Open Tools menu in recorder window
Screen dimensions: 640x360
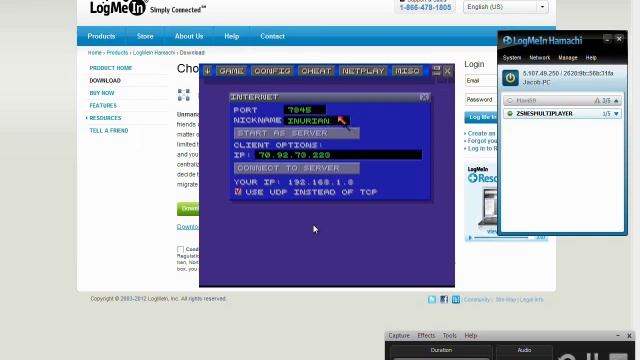pyautogui.click(x=449, y=336)
